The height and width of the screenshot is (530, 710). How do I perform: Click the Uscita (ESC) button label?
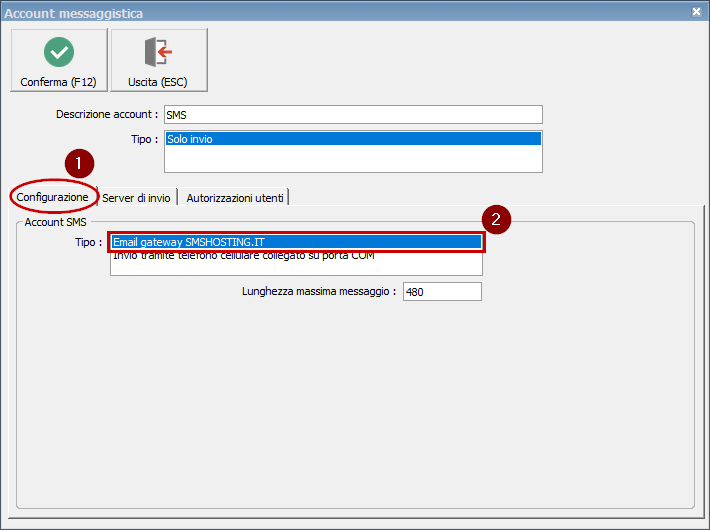158,82
